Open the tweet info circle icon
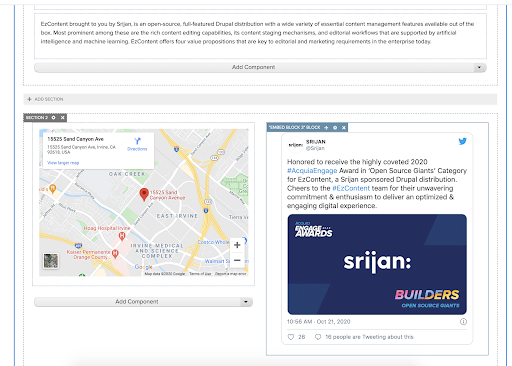The height and width of the screenshot is (366, 512). pos(463,322)
